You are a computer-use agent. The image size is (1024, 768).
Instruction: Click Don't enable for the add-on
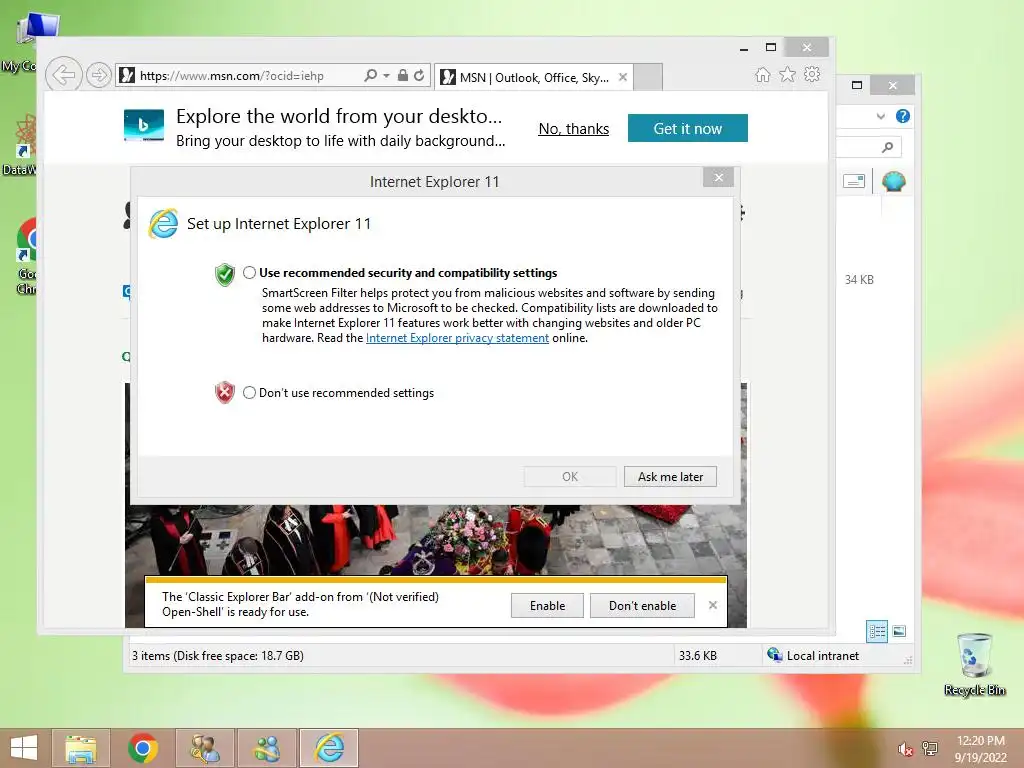point(642,605)
